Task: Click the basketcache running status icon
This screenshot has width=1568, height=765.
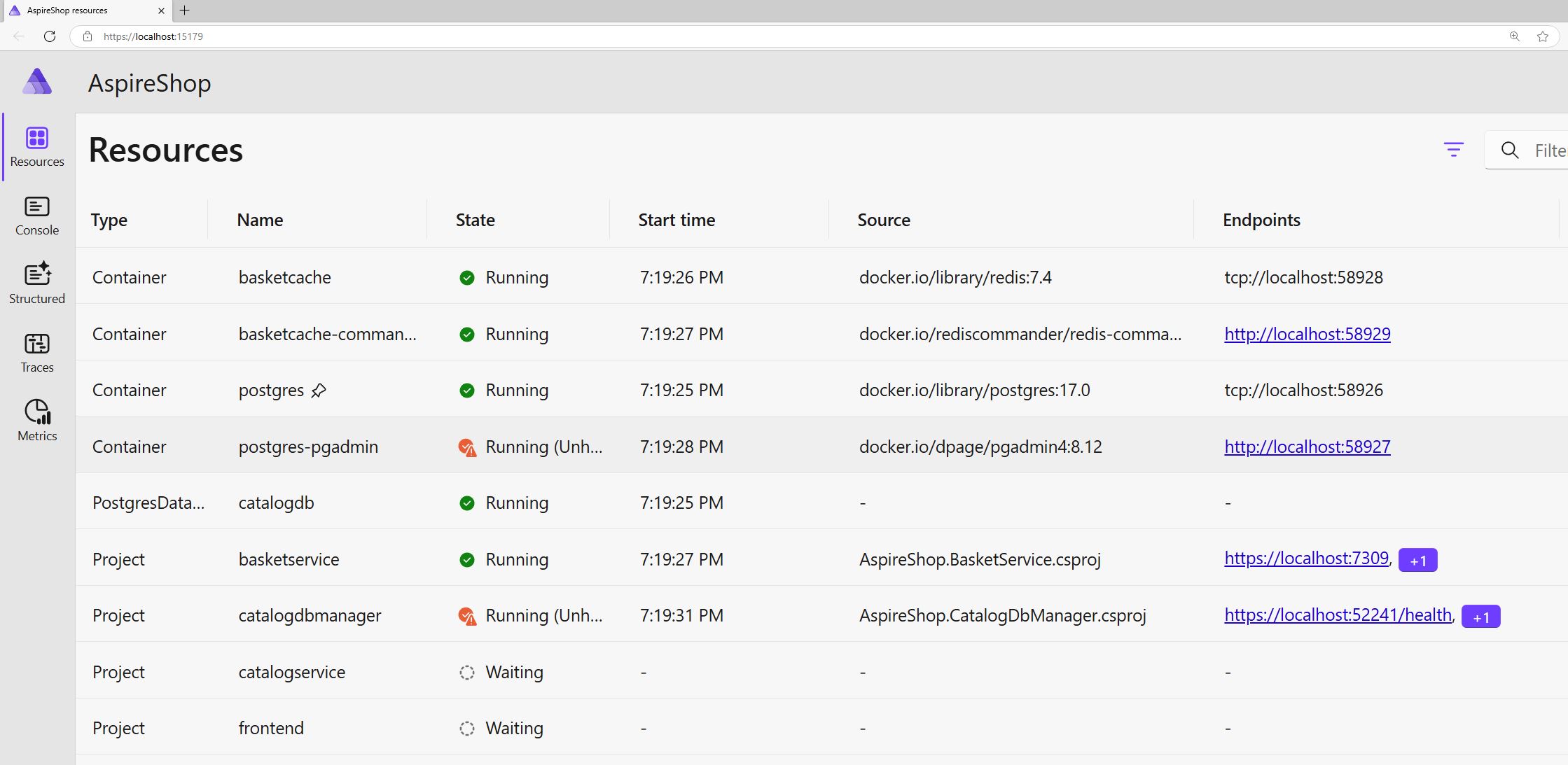Action: (x=467, y=278)
